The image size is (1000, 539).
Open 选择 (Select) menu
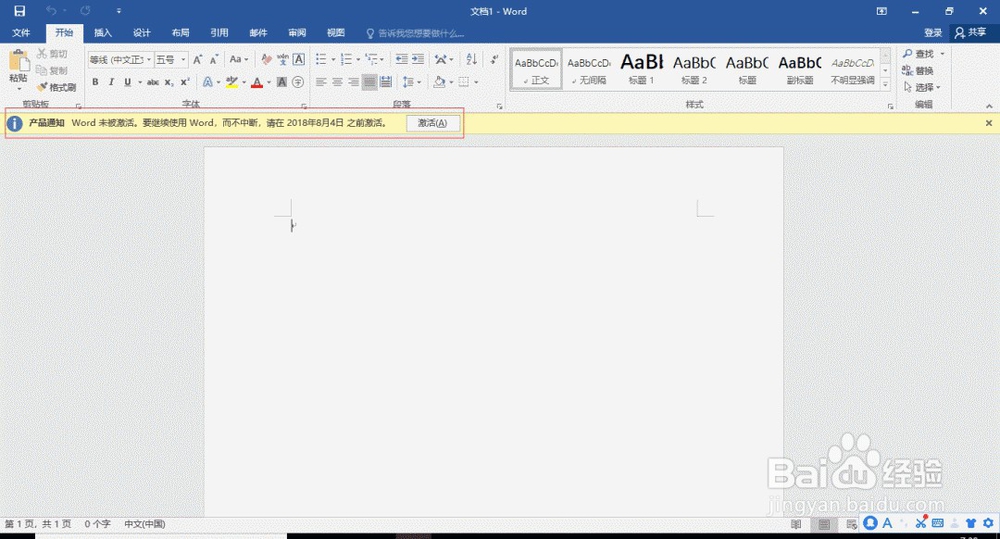pos(922,87)
